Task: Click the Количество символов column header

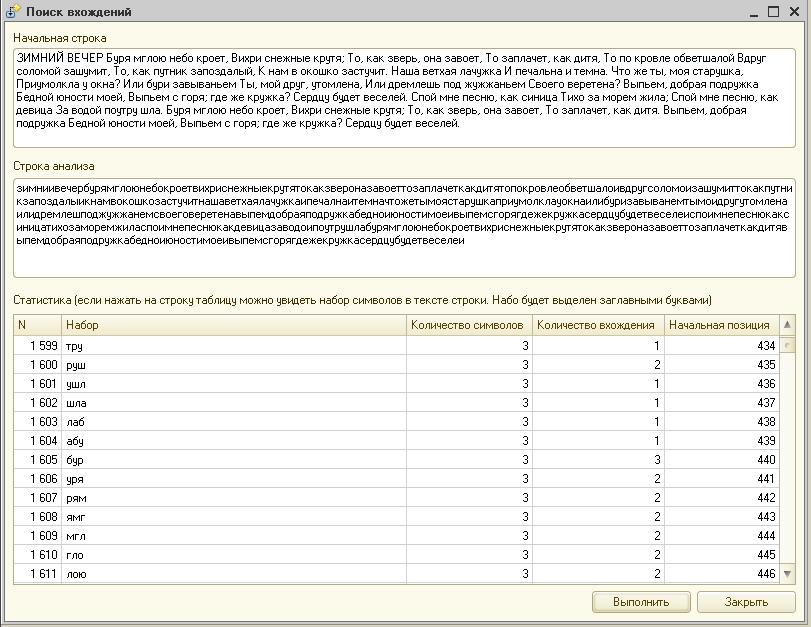Action: [469, 325]
